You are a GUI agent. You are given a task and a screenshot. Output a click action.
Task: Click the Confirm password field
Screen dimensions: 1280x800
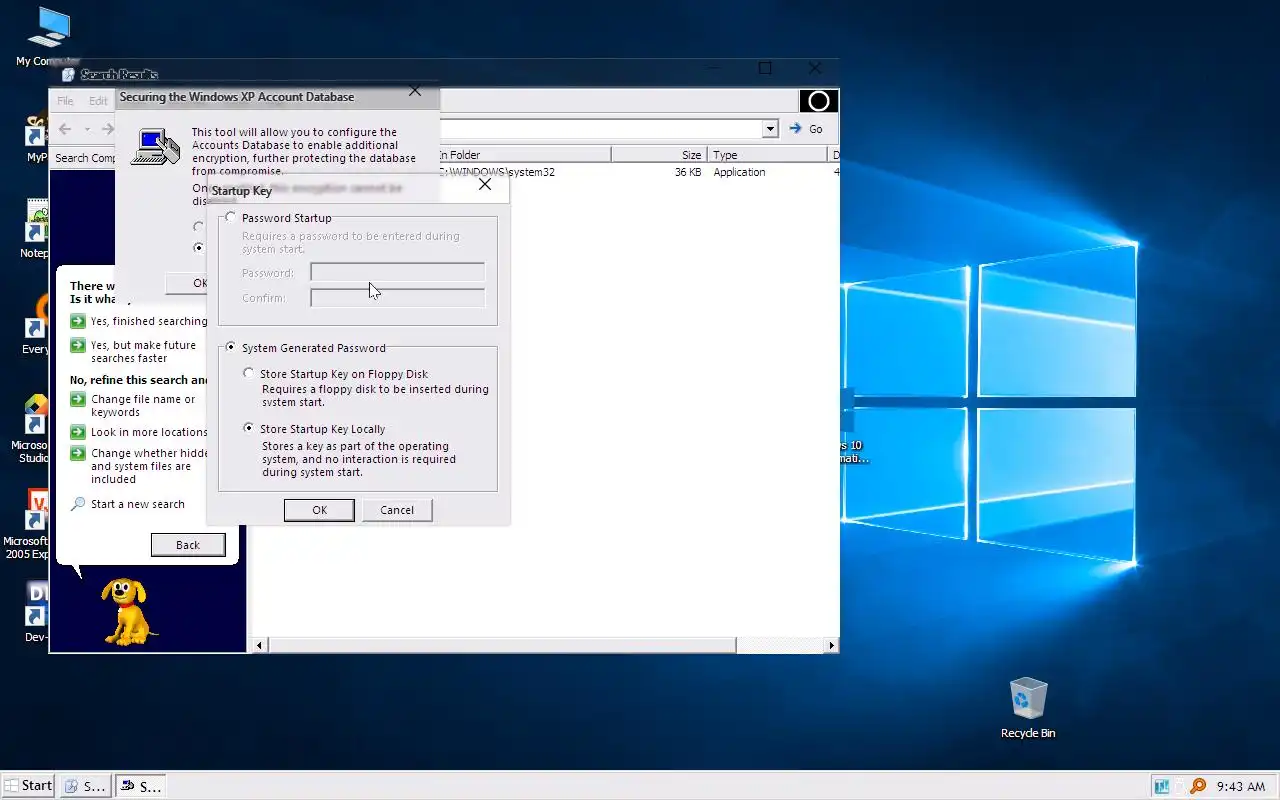coord(397,297)
